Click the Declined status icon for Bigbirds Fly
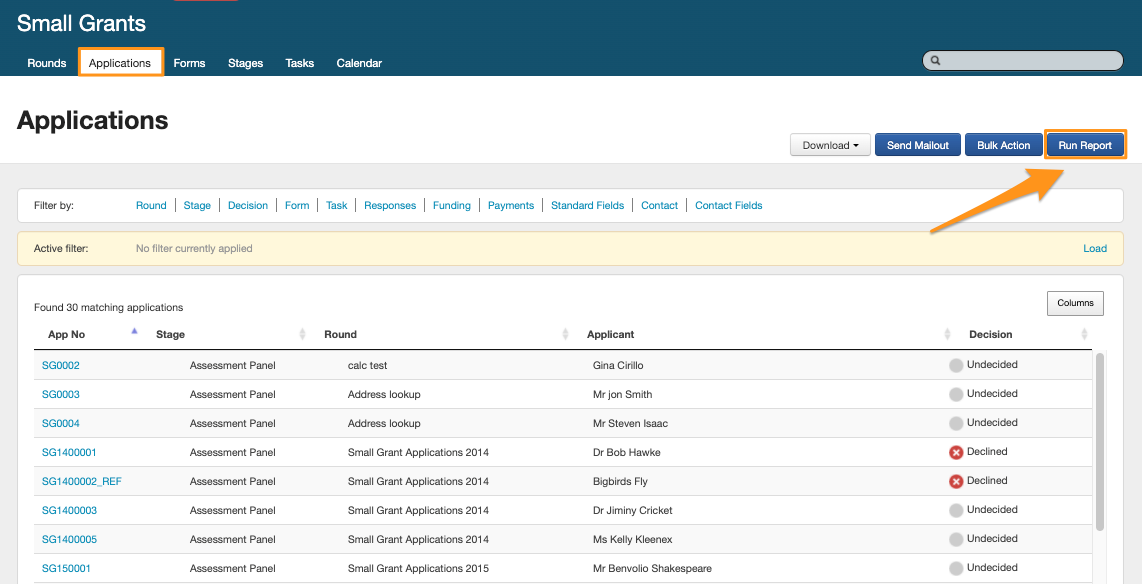The image size is (1142, 584). [956, 481]
